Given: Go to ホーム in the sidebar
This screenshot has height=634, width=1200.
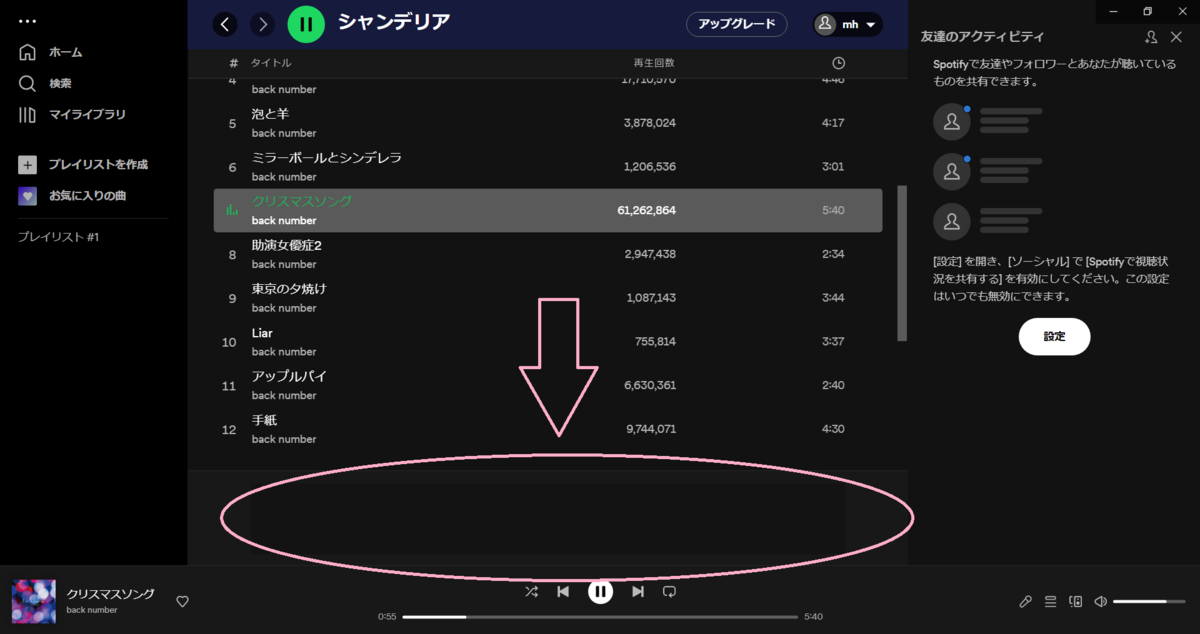Looking at the screenshot, I should pyautogui.click(x=50, y=52).
